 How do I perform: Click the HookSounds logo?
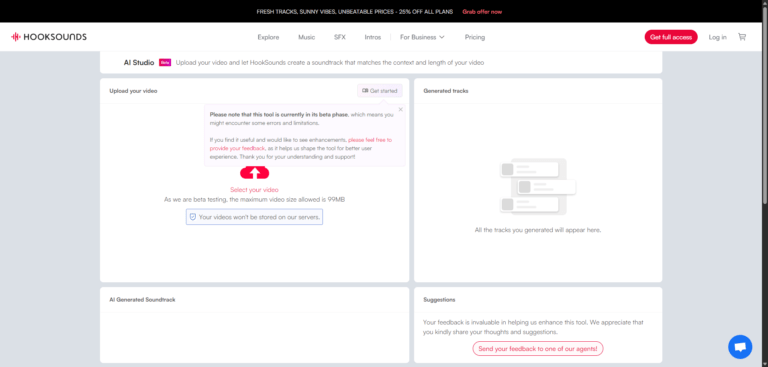point(48,37)
